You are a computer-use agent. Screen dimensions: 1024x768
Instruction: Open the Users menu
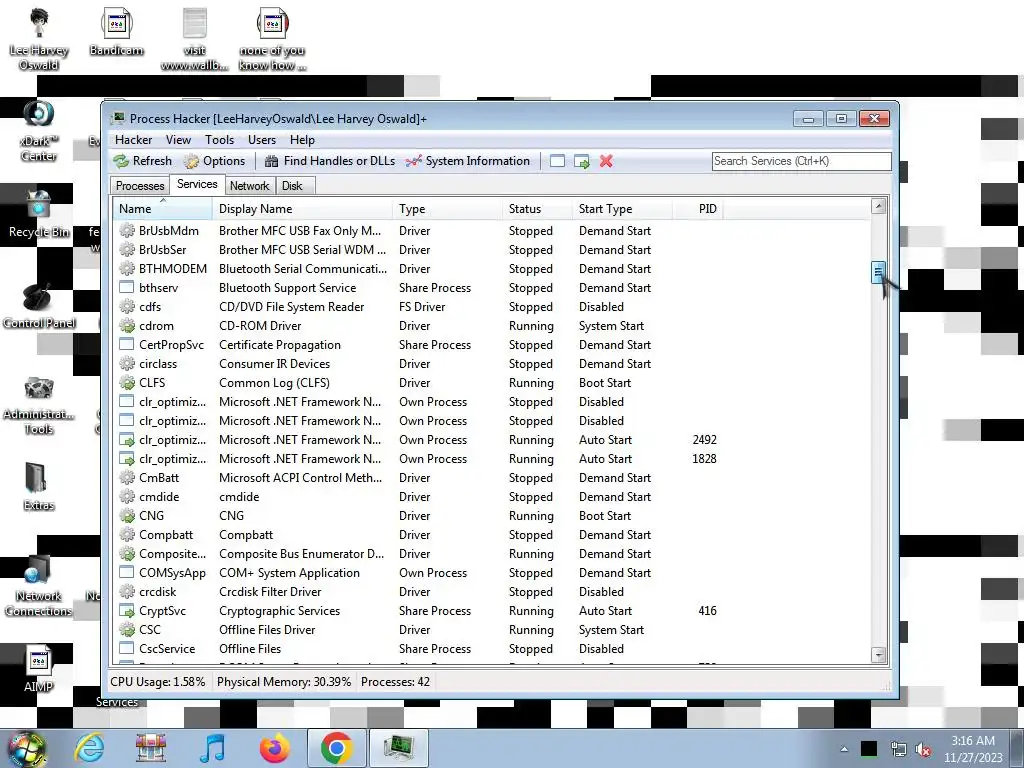pos(262,140)
